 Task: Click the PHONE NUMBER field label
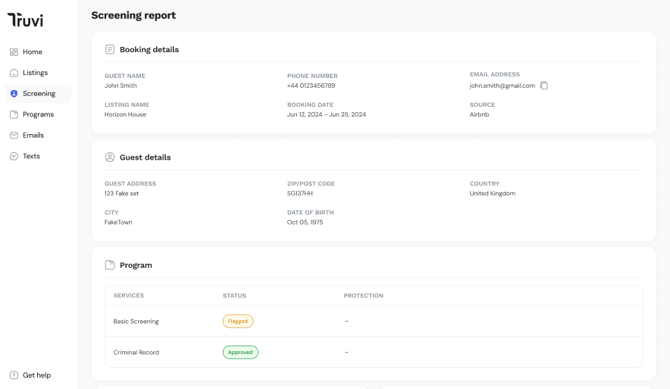(312, 76)
